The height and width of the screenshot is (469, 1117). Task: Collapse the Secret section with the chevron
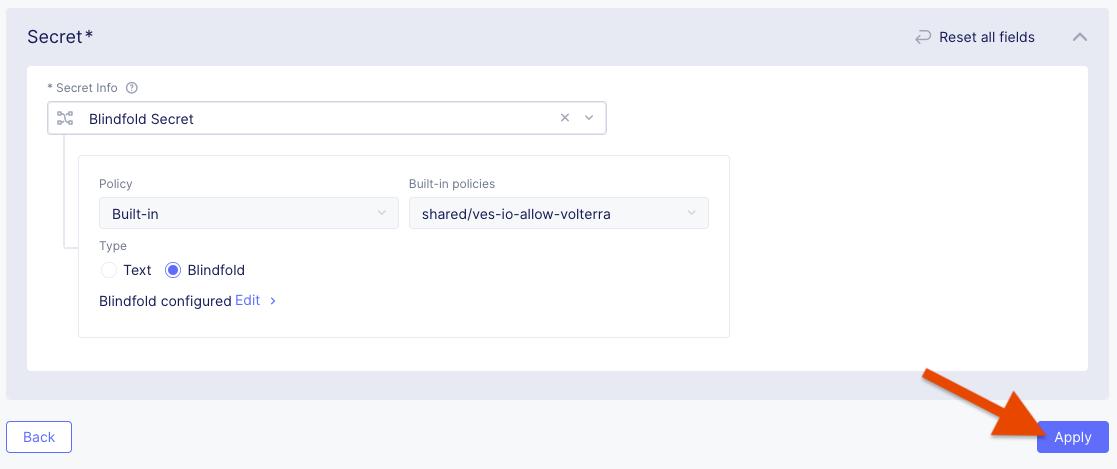(x=1079, y=37)
